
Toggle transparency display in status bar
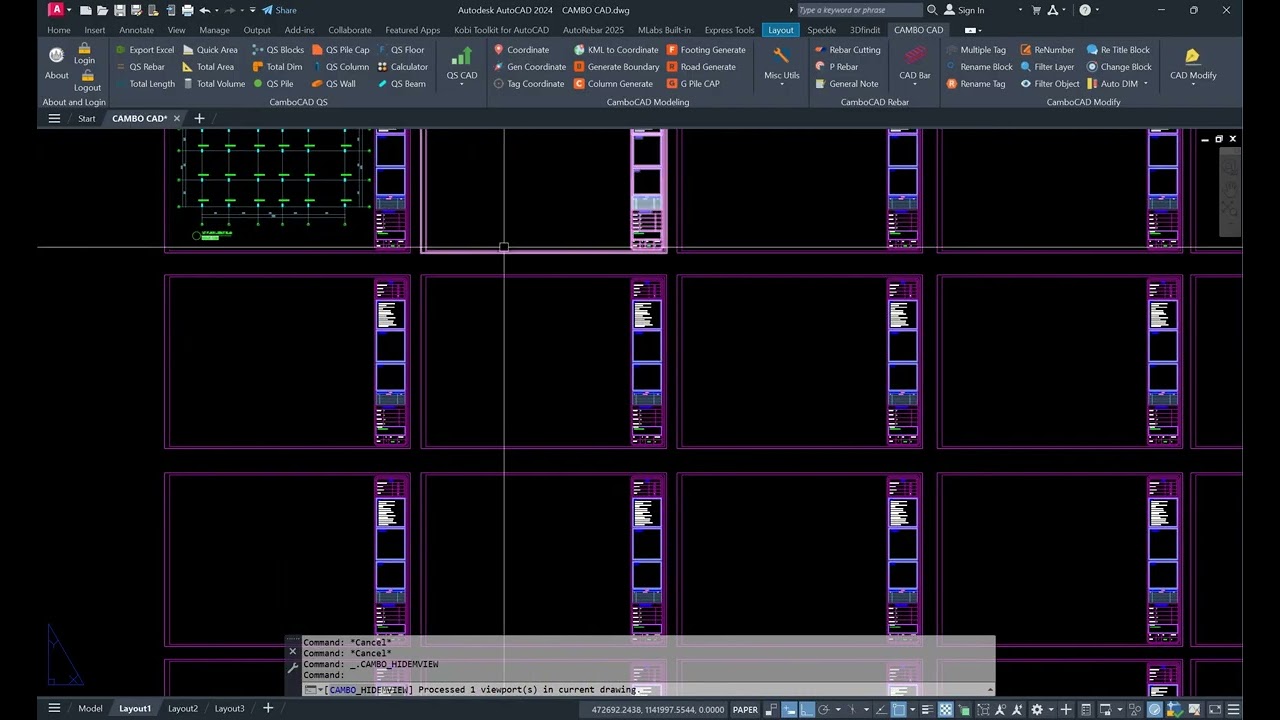[945, 709]
